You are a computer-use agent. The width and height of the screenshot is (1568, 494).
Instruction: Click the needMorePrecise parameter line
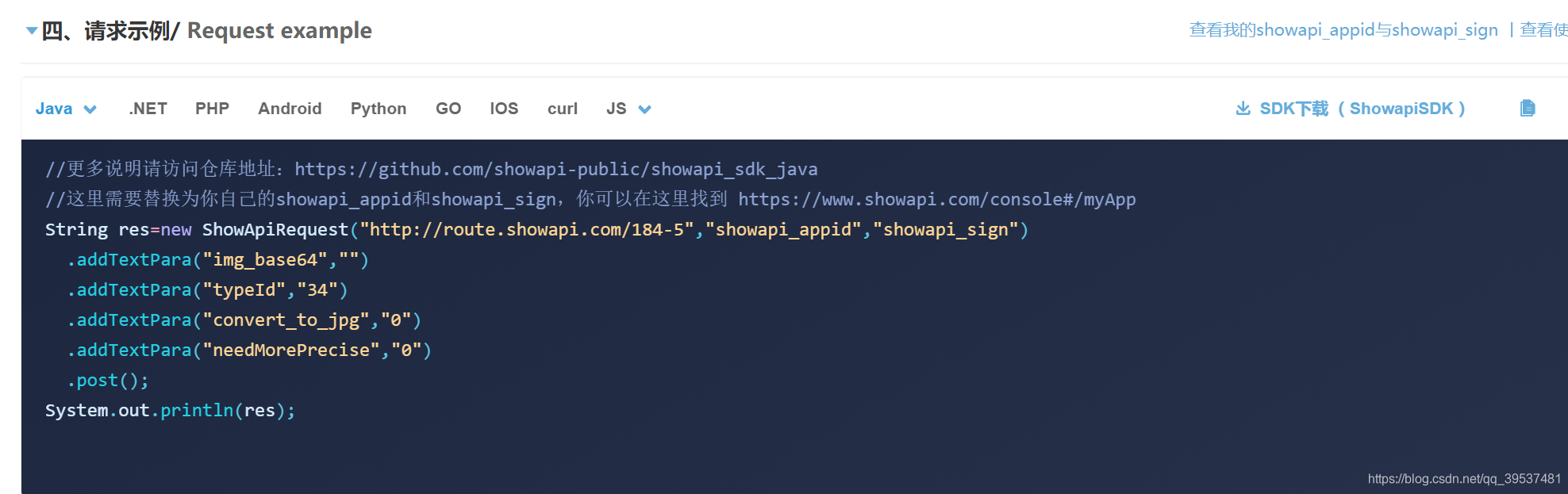pyautogui.click(x=249, y=350)
